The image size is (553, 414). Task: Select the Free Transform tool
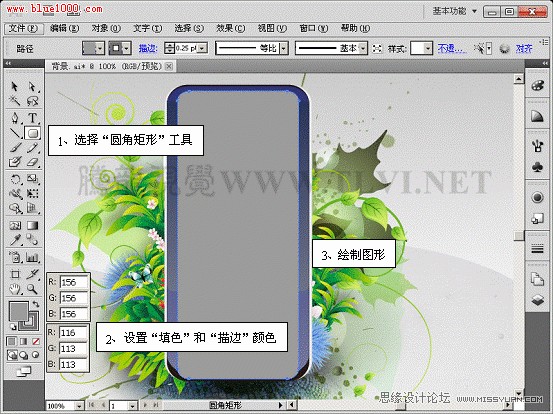(32, 193)
